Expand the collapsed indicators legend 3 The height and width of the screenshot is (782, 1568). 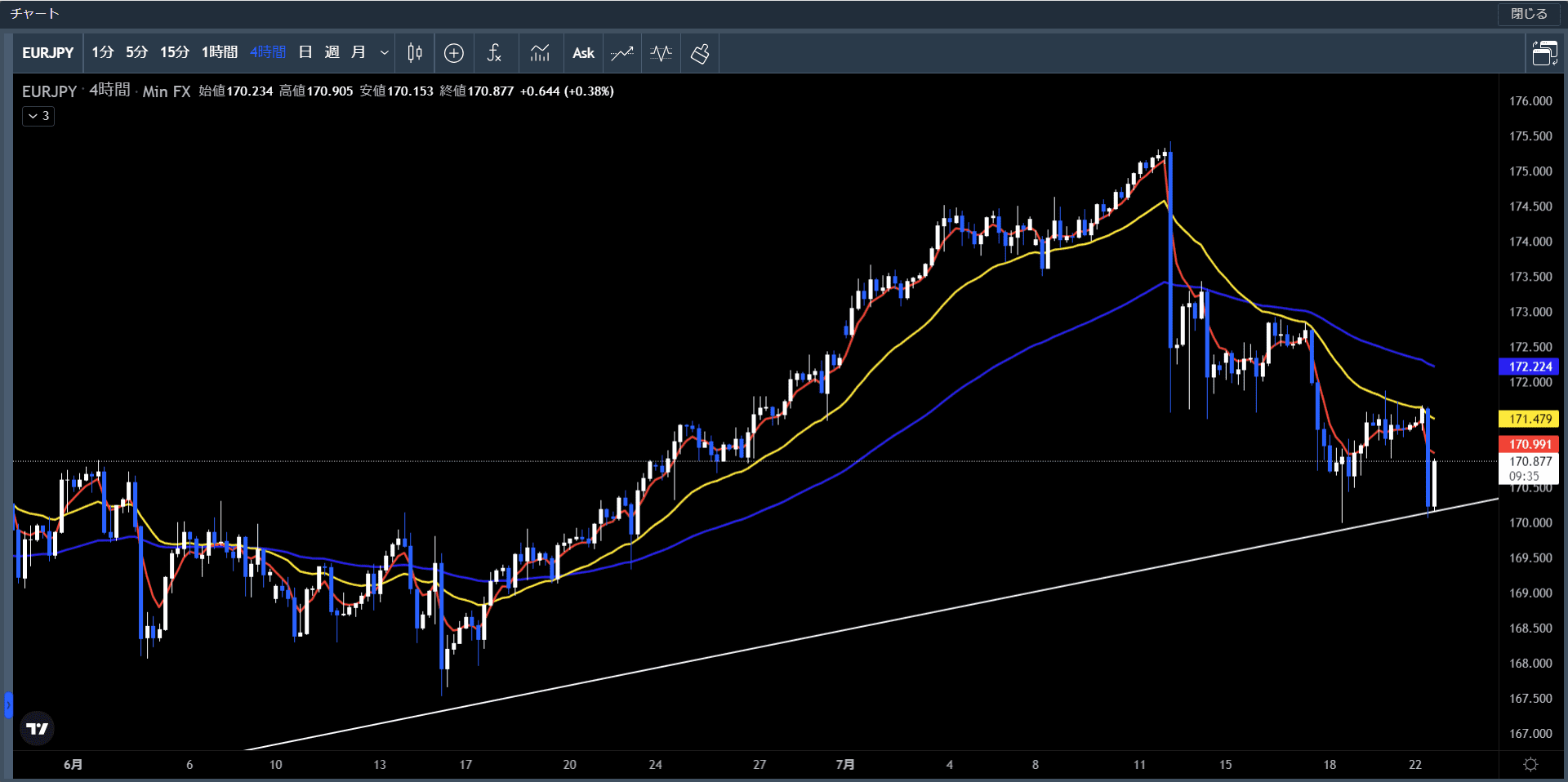click(x=38, y=116)
